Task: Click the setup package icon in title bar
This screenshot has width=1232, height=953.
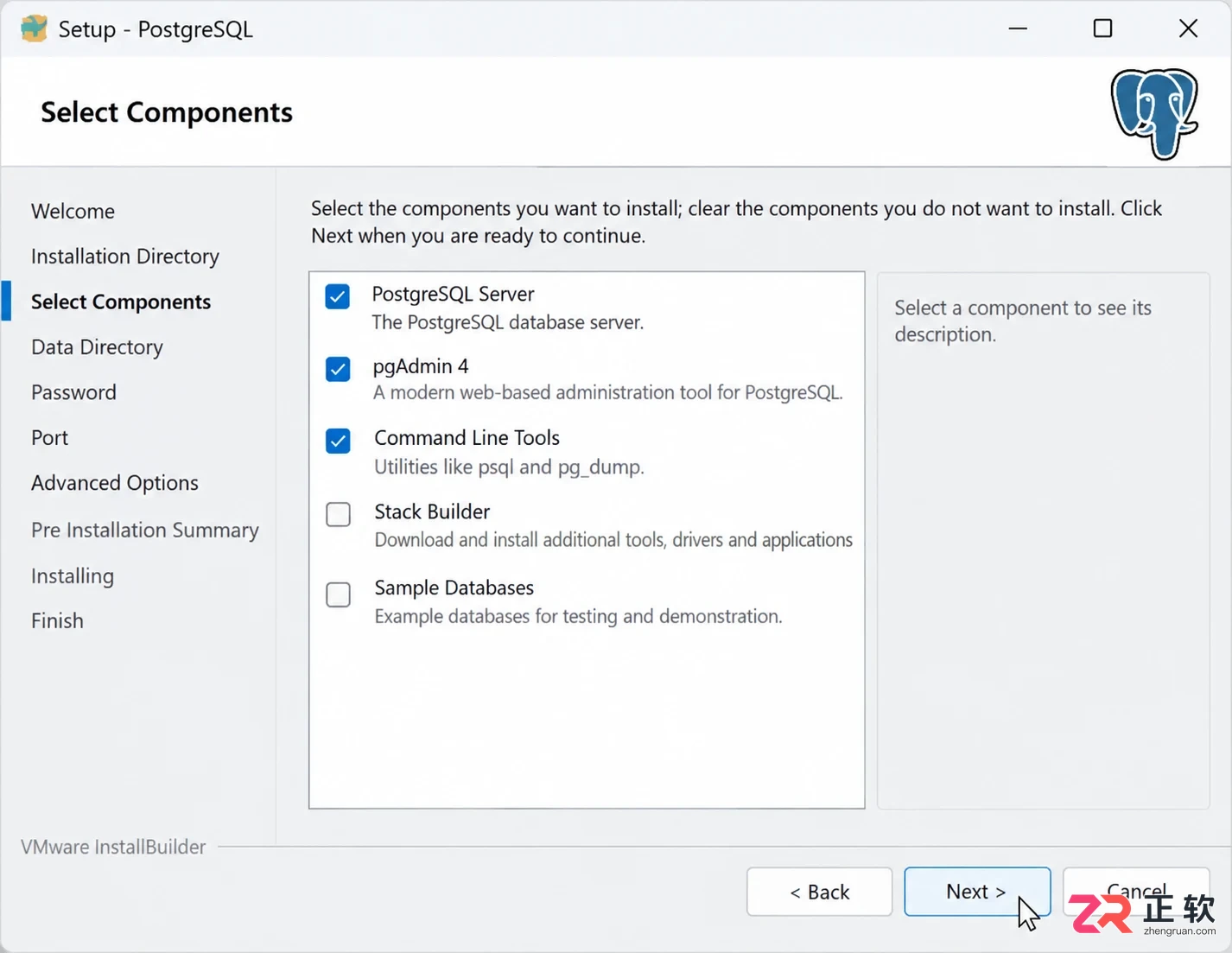Action: [x=34, y=29]
